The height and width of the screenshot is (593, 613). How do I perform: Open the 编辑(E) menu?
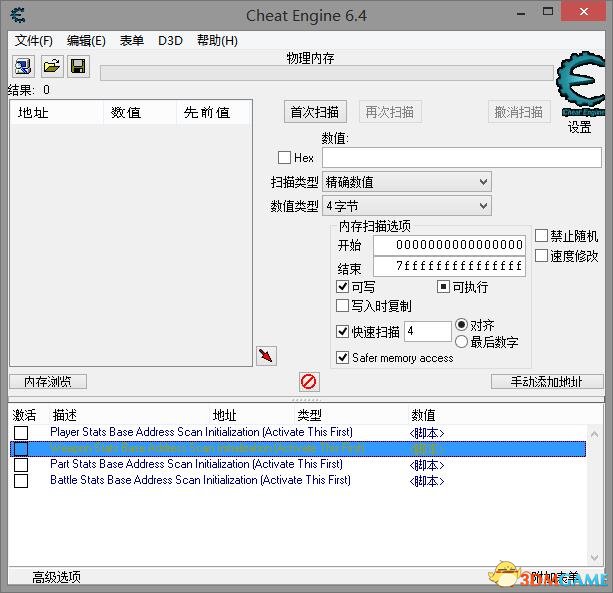click(86, 41)
